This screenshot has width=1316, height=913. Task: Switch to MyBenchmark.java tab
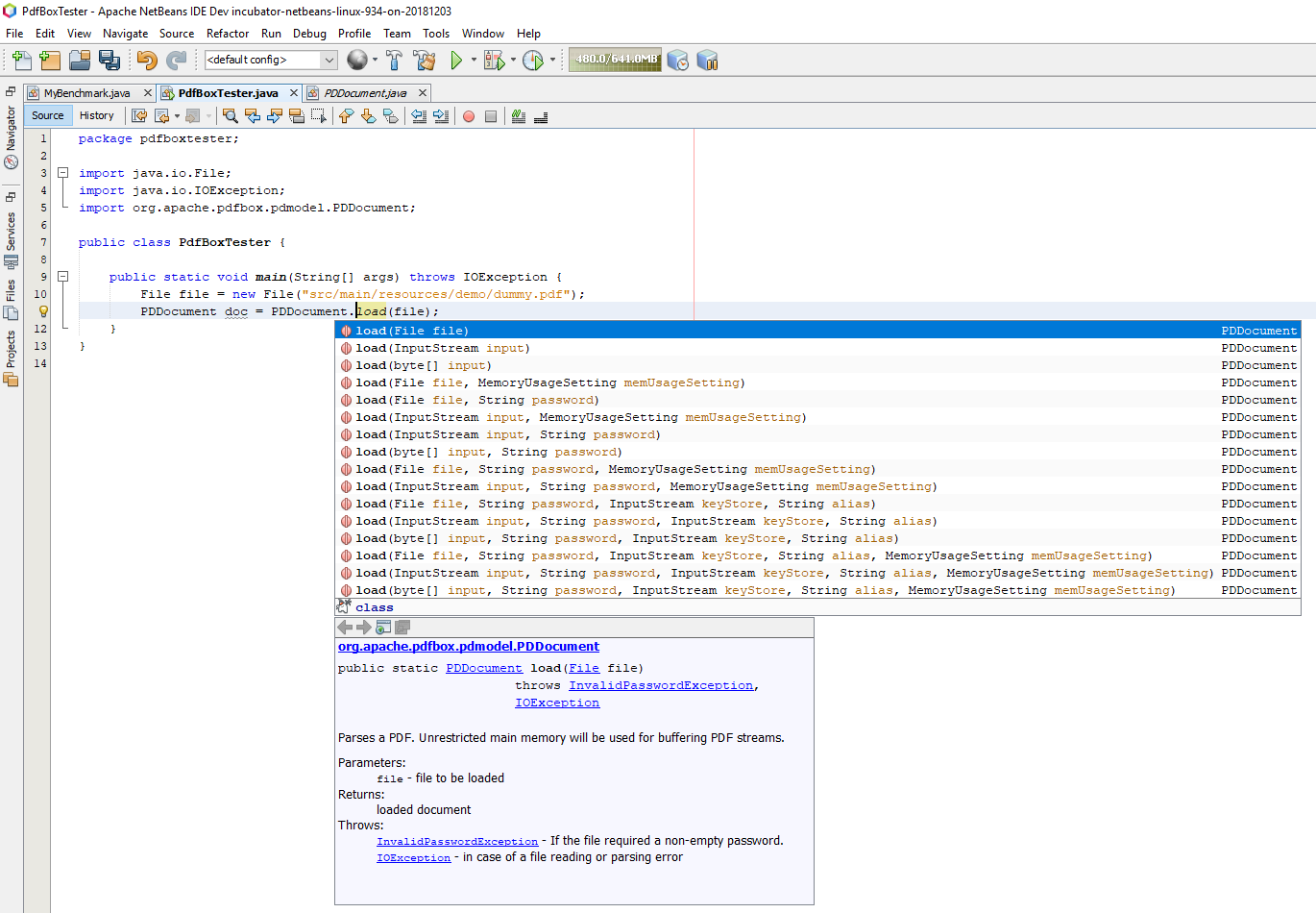coord(87,93)
